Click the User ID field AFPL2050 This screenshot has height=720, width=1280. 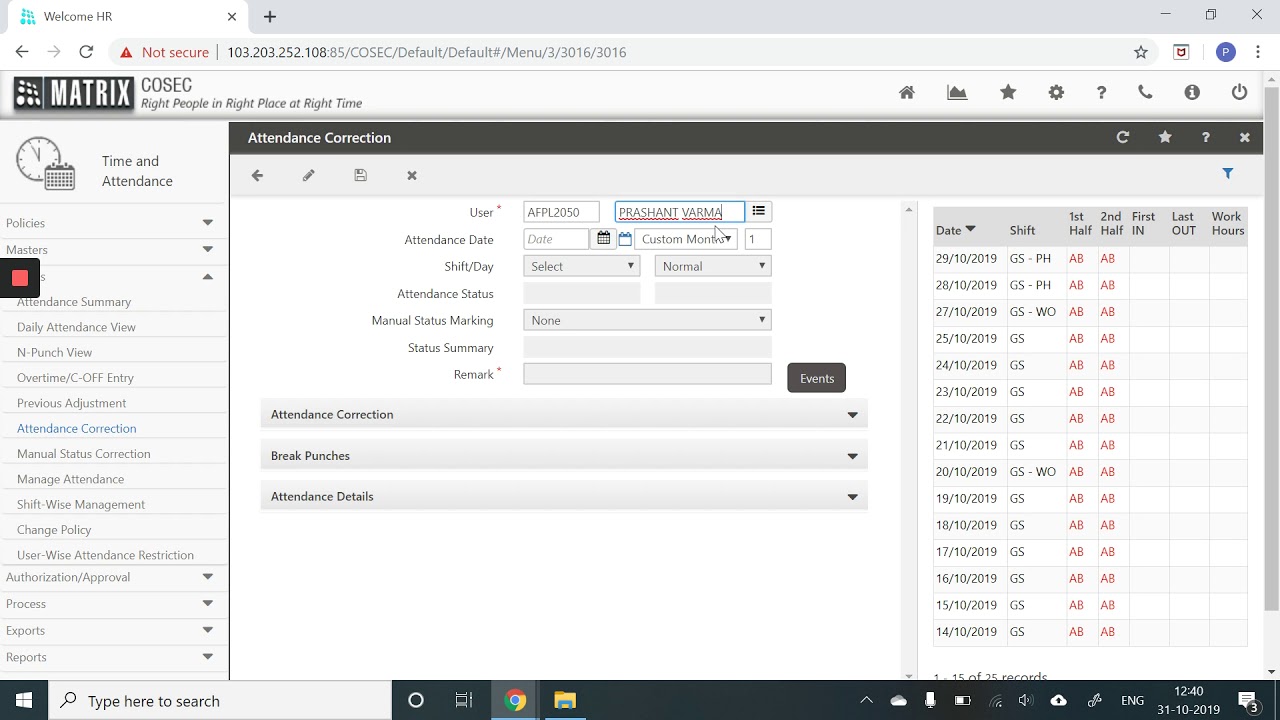(561, 212)
